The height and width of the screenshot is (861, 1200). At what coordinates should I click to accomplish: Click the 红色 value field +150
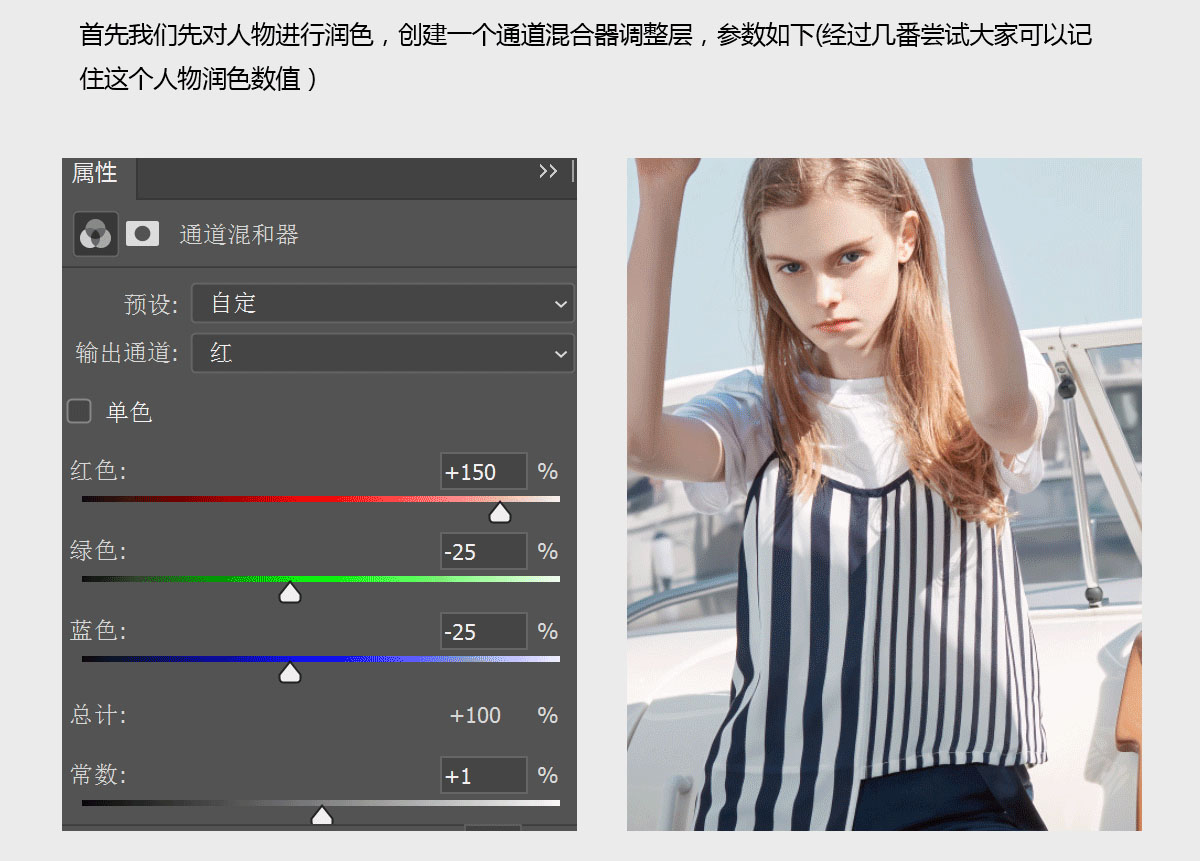tap(483, 471)
